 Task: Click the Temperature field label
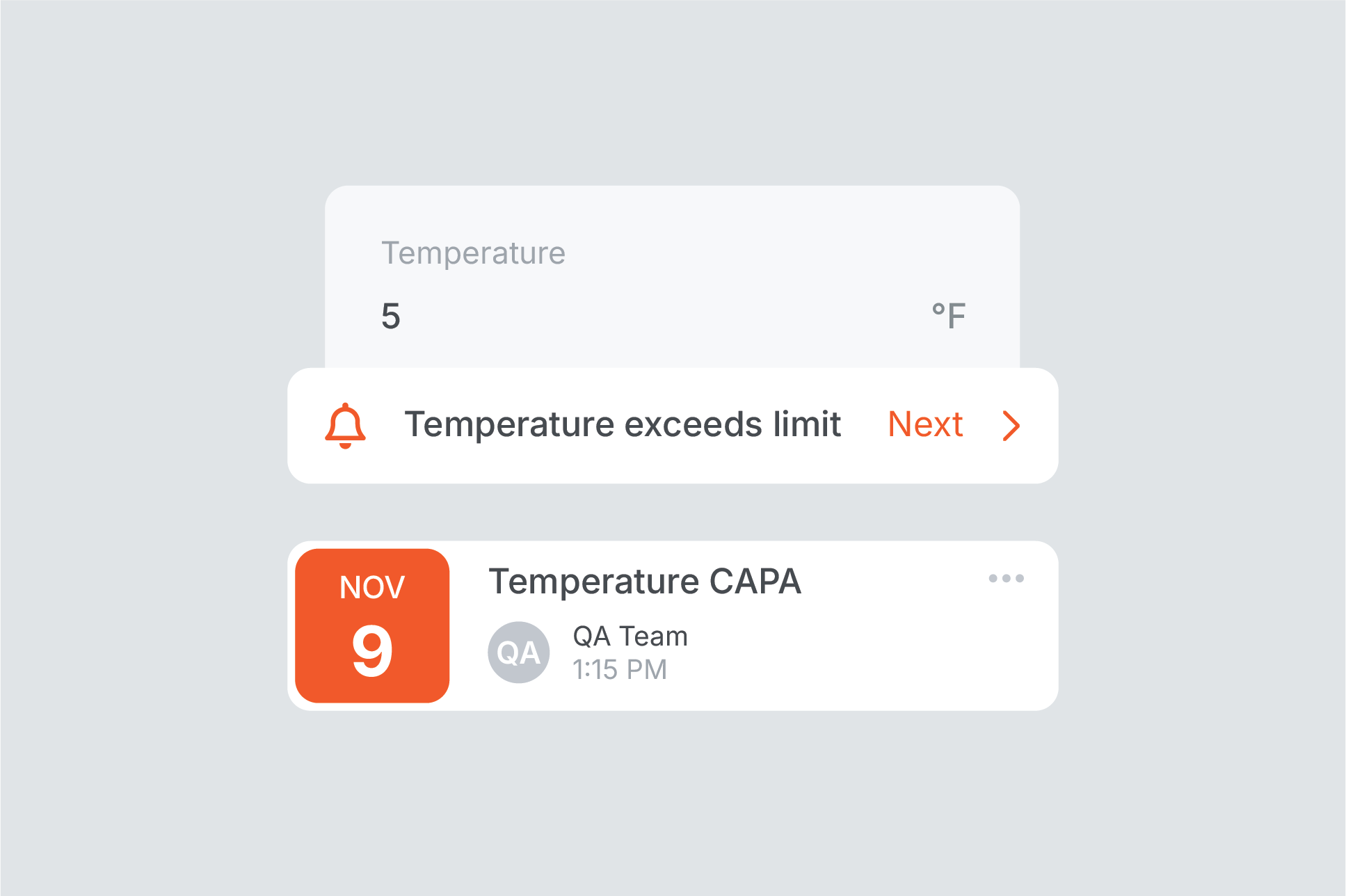point(474,253)
